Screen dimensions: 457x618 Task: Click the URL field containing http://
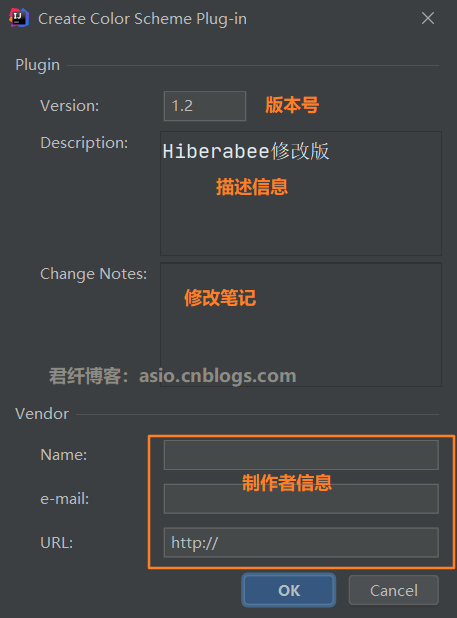[301, 543]
